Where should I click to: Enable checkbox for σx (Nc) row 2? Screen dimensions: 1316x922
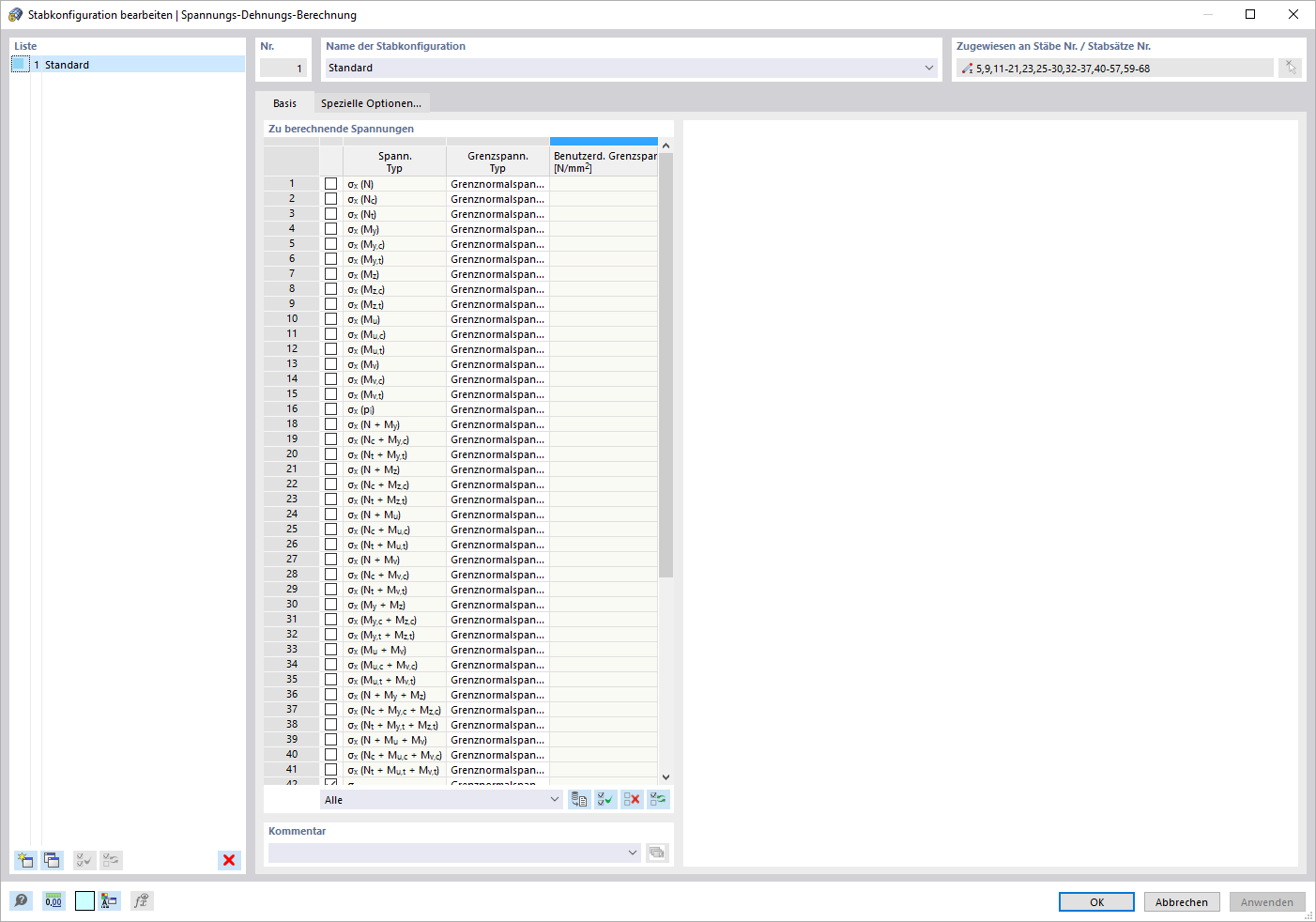pyautogui.click(x=330, y=199)
